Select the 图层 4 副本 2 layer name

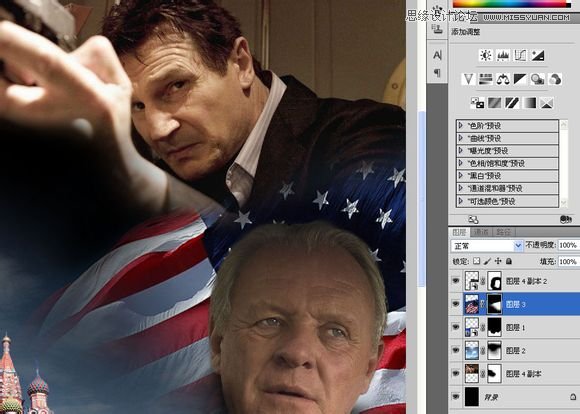(526, 281)
